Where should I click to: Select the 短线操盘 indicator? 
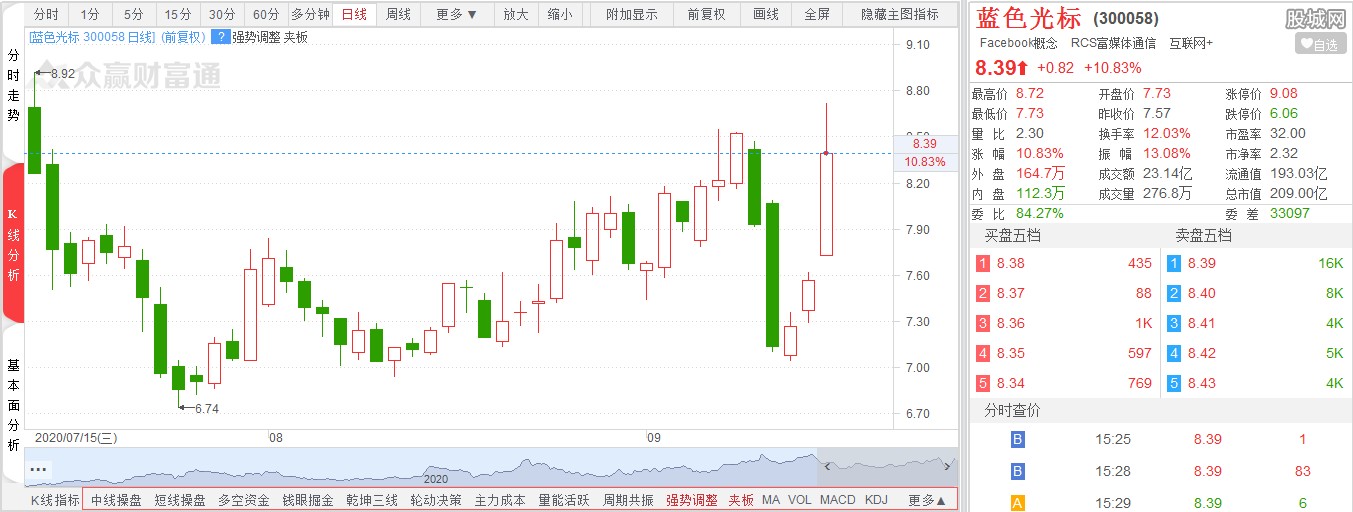(180, 500)
